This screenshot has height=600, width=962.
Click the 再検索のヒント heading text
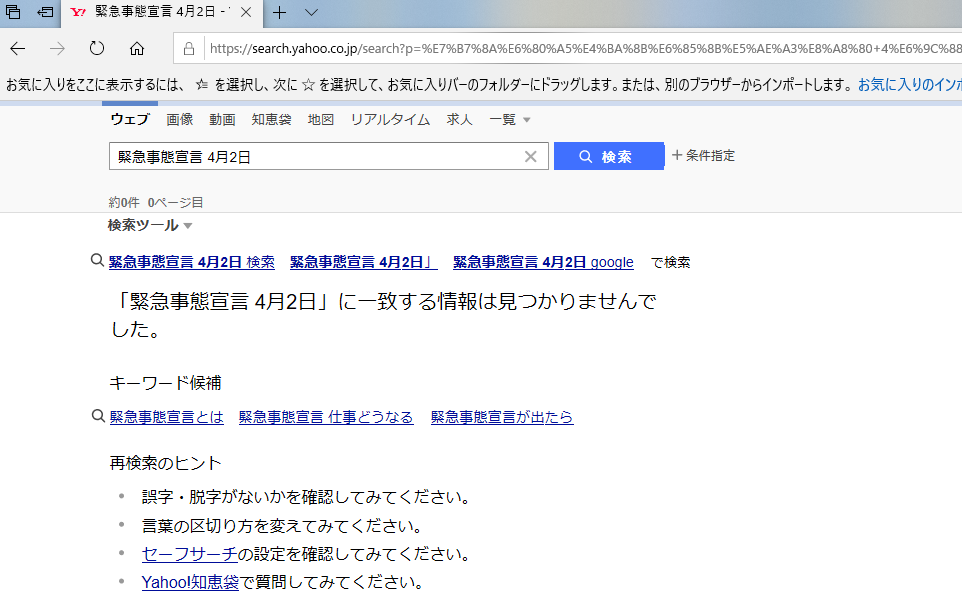[165, 463]
